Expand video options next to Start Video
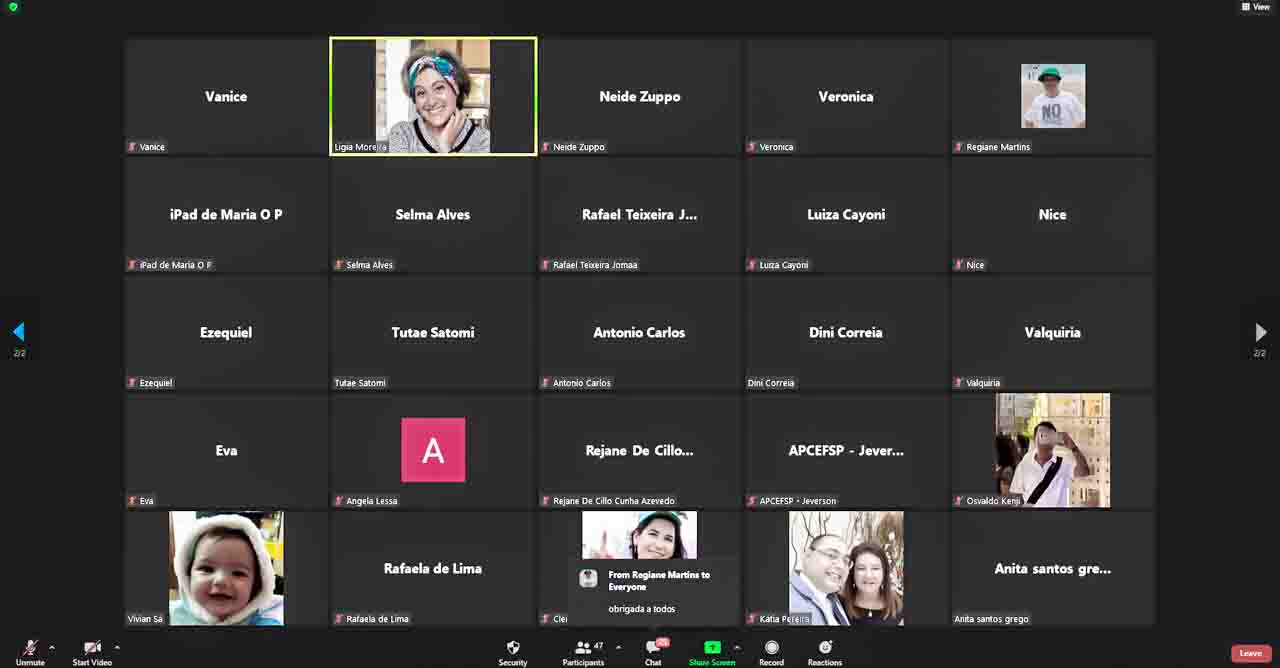Screen dimensions: 1280x668 [x=117, y=647]
